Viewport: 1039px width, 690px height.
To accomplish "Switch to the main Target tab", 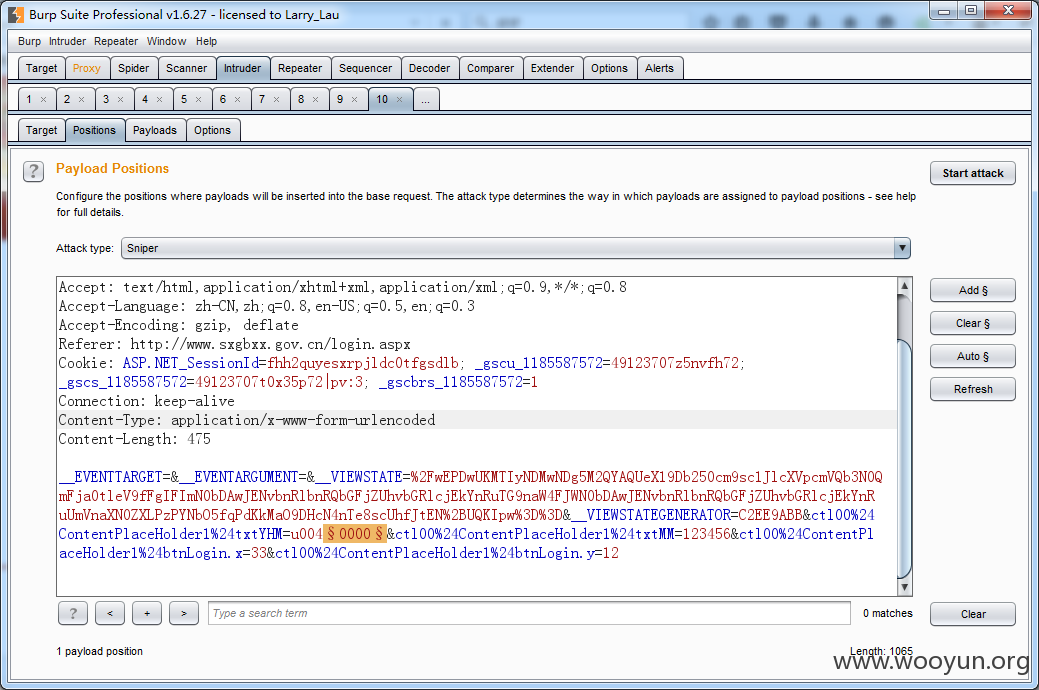I will [41, 68].
